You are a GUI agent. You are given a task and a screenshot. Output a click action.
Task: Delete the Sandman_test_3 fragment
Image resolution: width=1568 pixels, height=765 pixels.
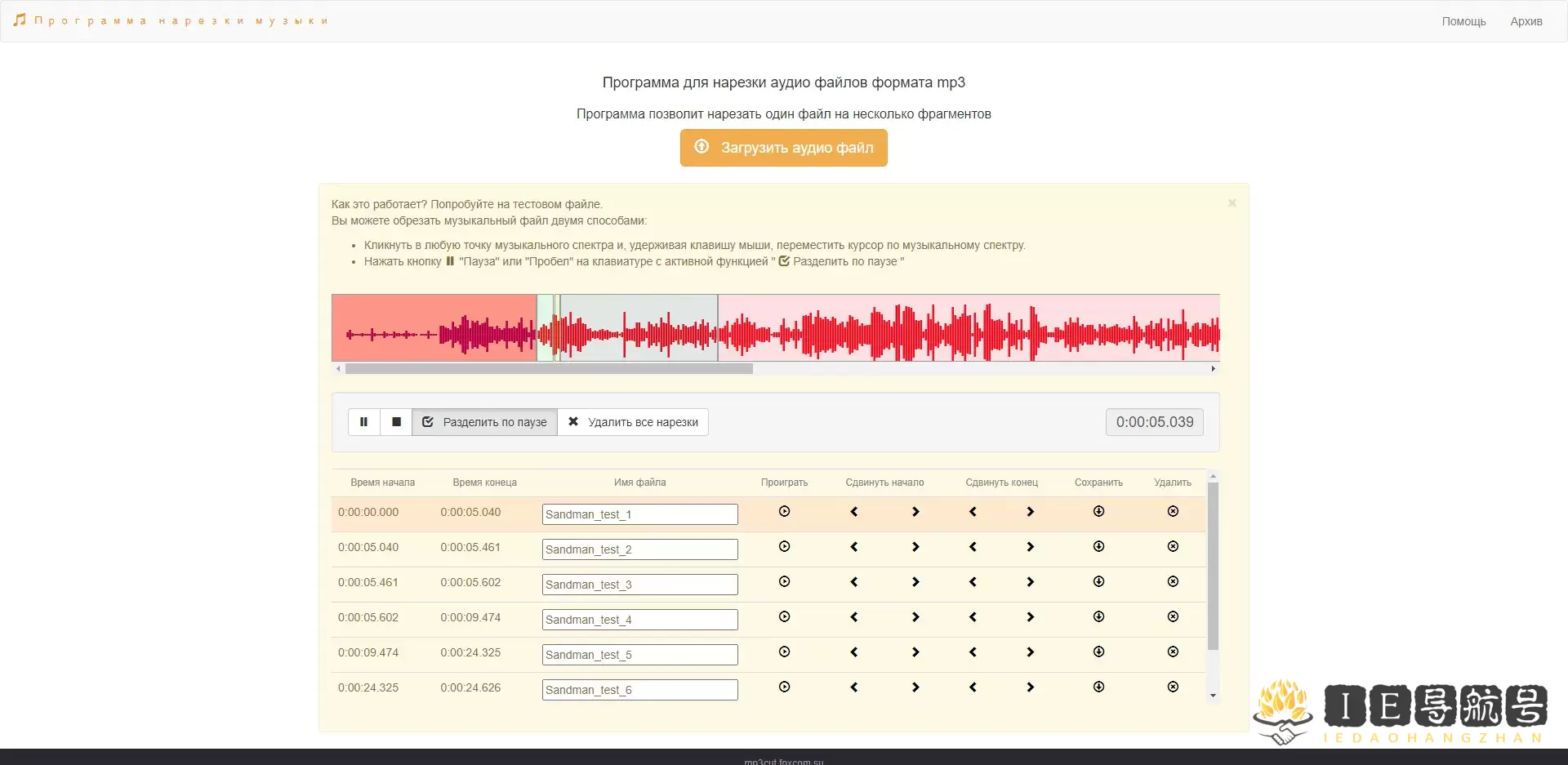(1173, 582)
